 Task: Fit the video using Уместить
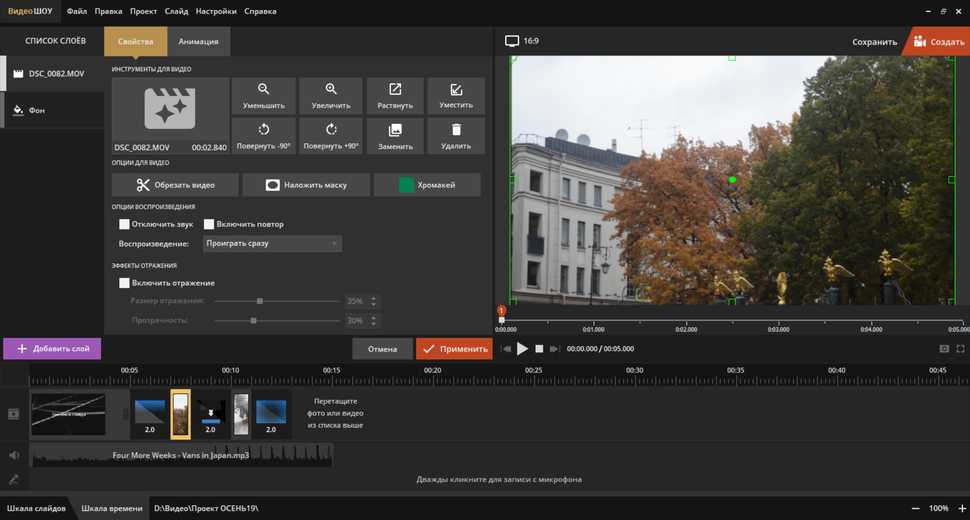[x=456, y=96]
